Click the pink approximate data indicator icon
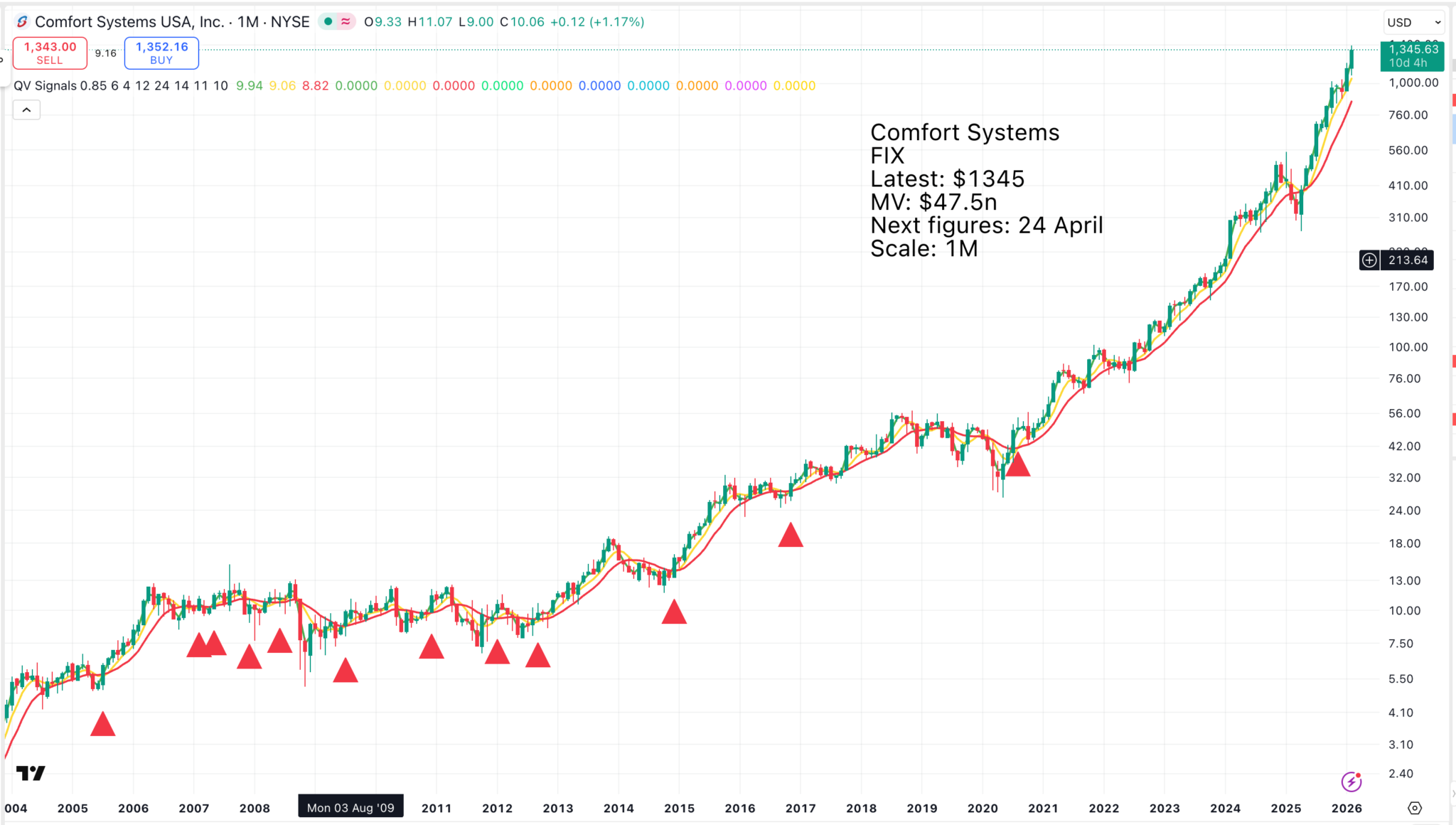Screen dimensions: 1456x825 [346, 22]
